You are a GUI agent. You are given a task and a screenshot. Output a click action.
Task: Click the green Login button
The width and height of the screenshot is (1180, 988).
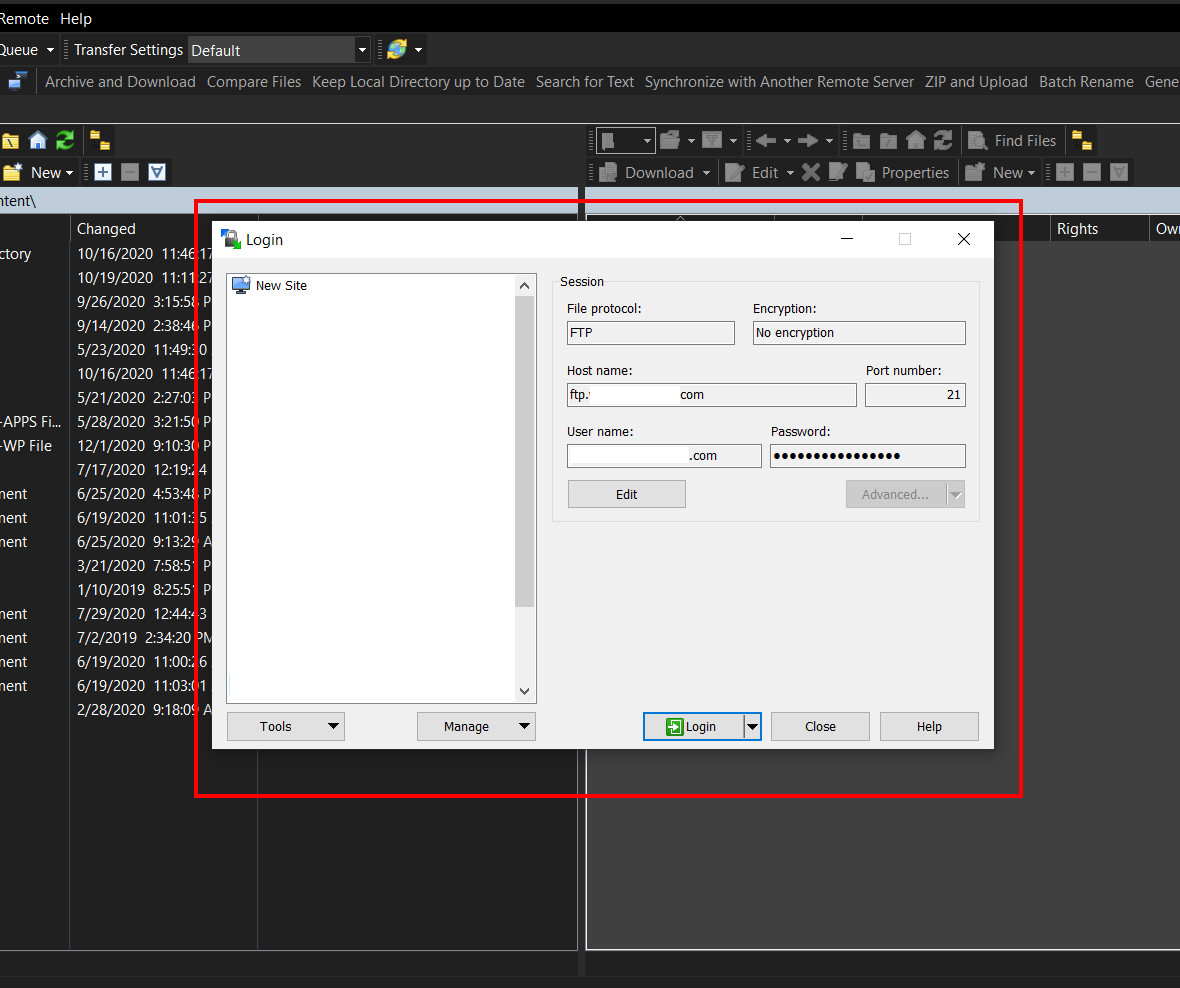693,727
